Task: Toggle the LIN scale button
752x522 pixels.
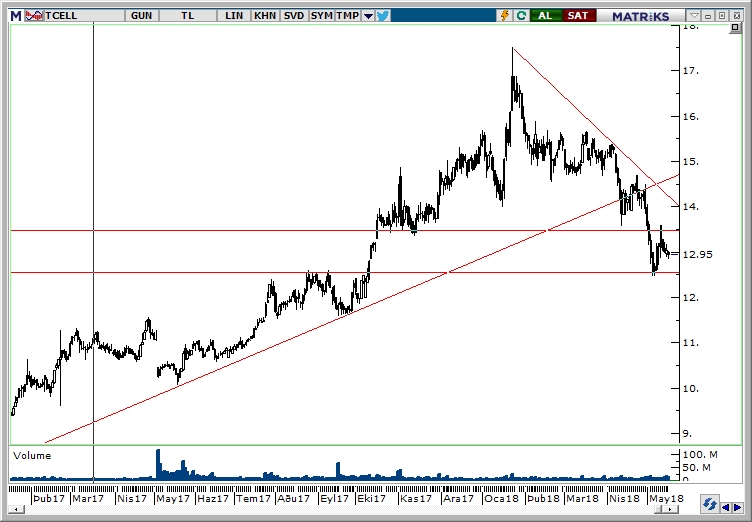Action: coord(234,16)
